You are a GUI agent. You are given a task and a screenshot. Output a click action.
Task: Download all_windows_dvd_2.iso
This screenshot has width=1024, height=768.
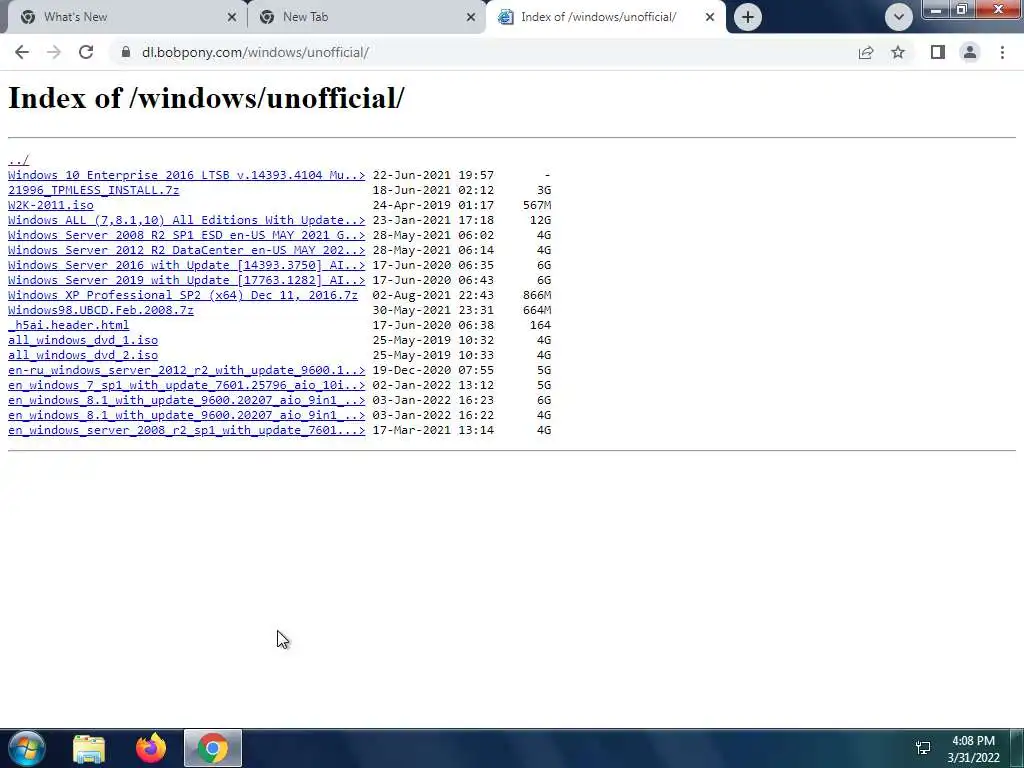83,355
